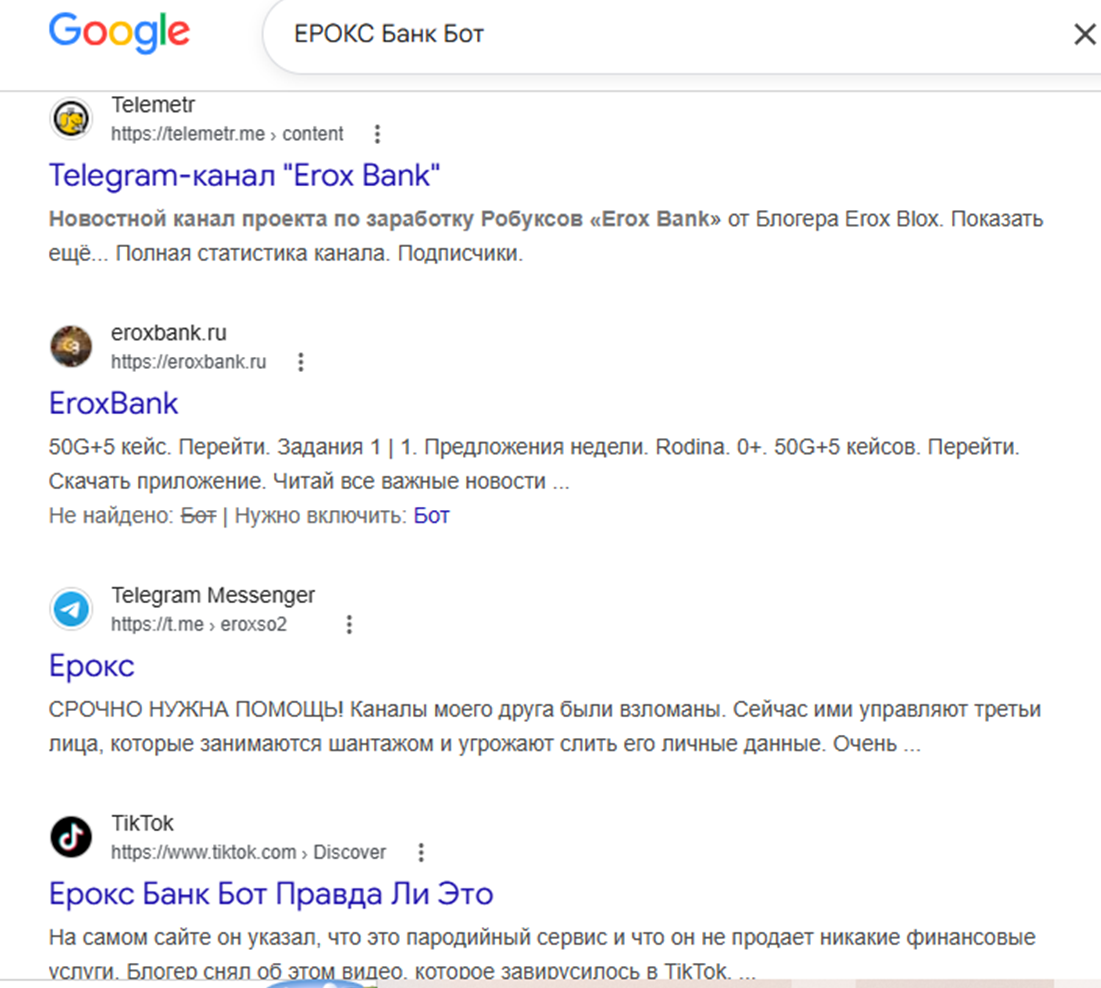
Task: Open the Google logo homepage
Action: coord(119,33)
